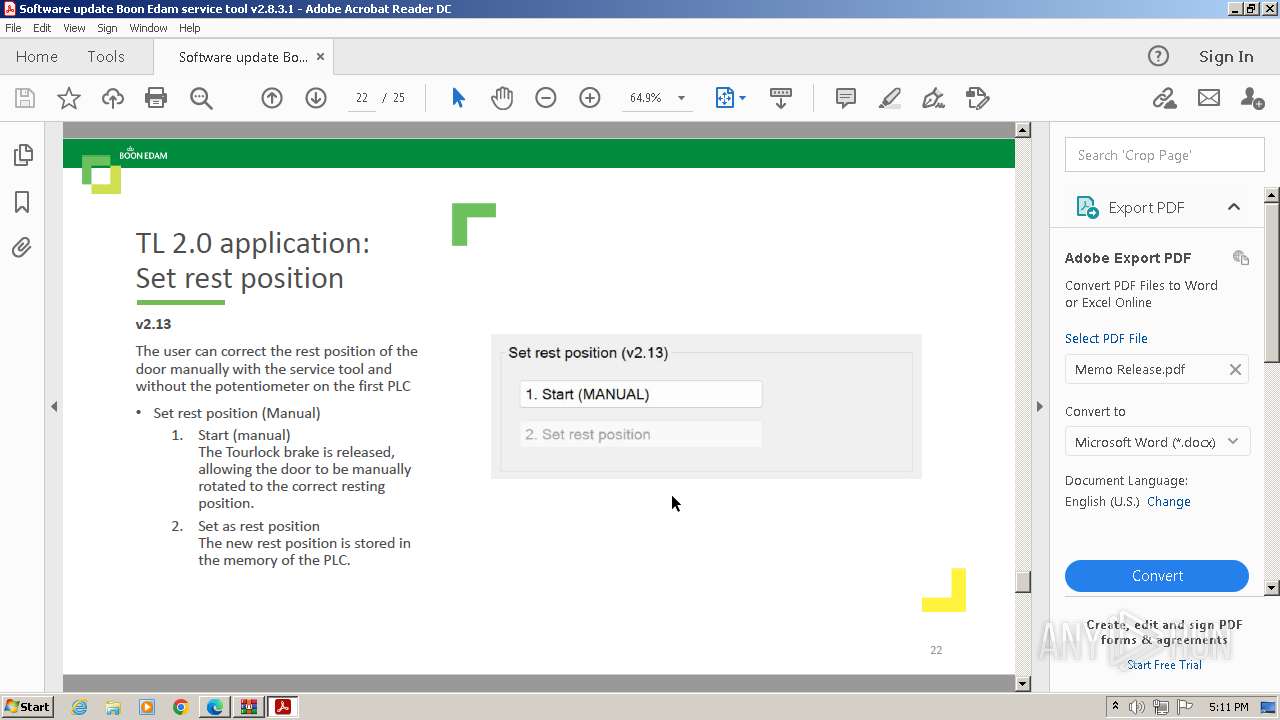Screen dimensions: 1280x720
Task: Open the help question mark icon
Action: click(1158, 57)
